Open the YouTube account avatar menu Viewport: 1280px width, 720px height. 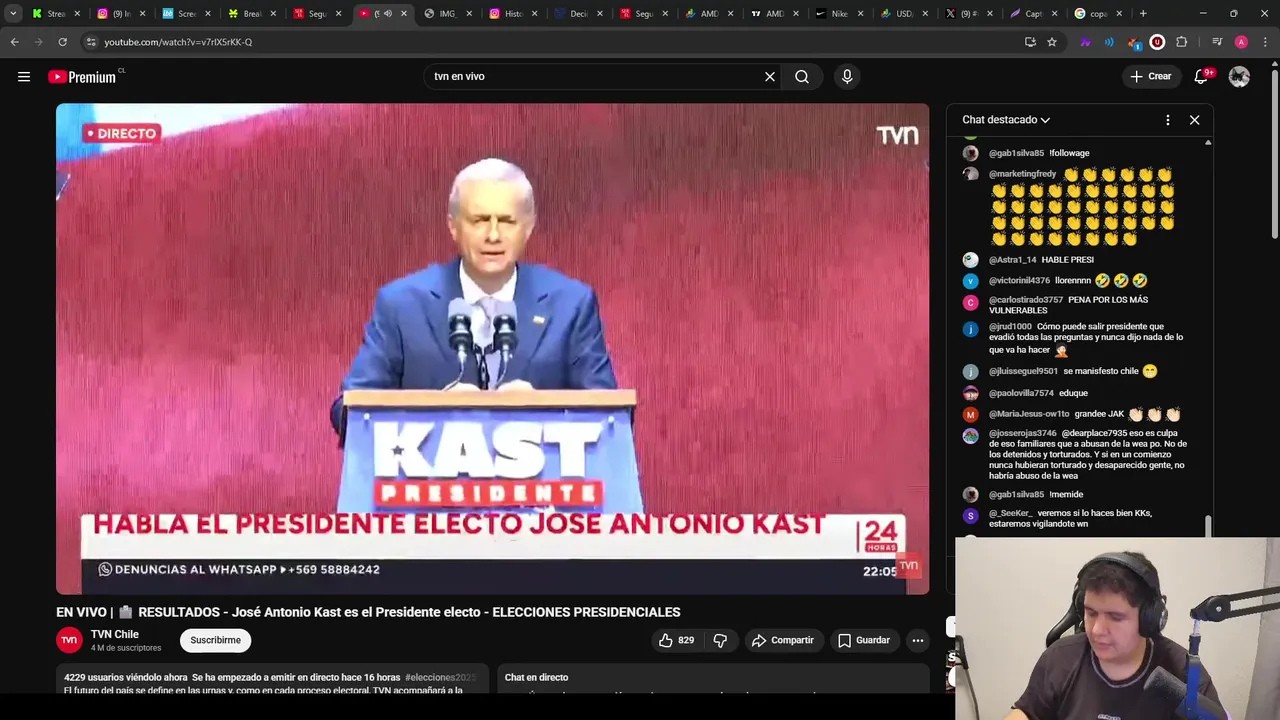(x=1239, y=76)
